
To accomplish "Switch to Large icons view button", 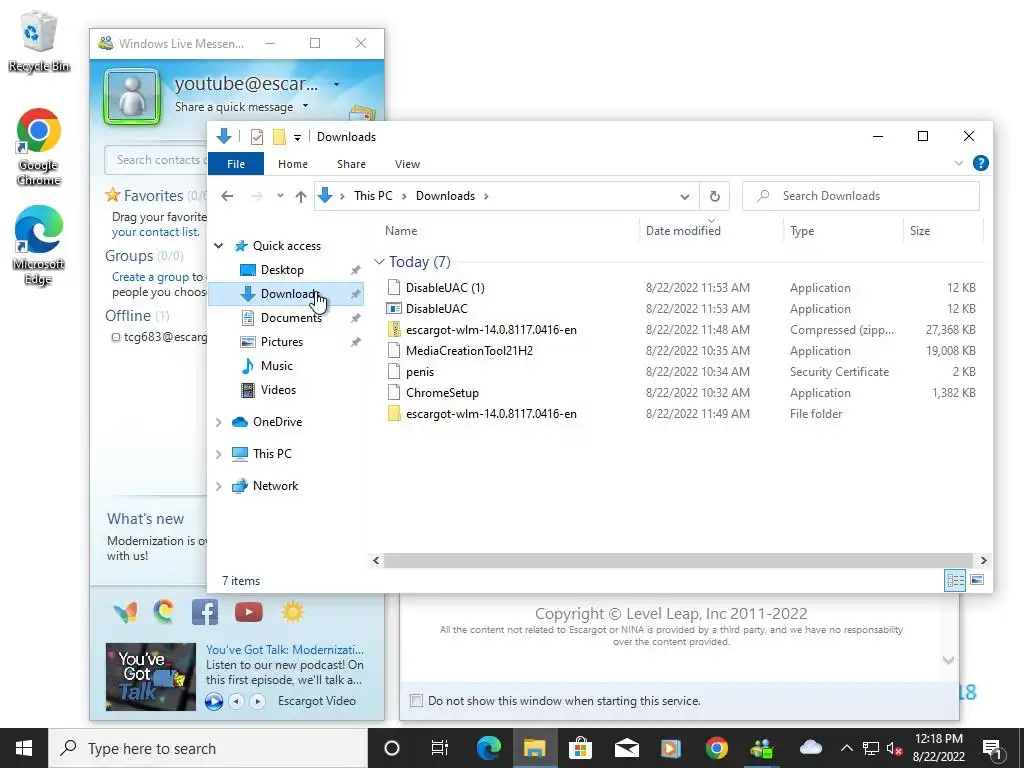I will (x=977, y=580).
